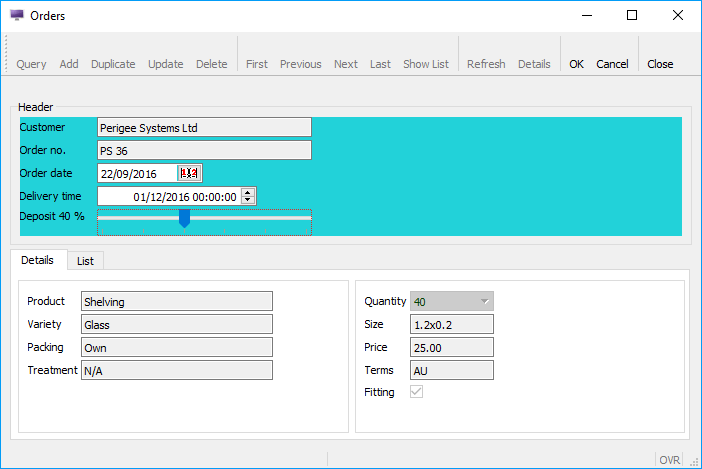Click Show List in the toolbar
The width and height of the screenshot is (702, 469).
426,64
